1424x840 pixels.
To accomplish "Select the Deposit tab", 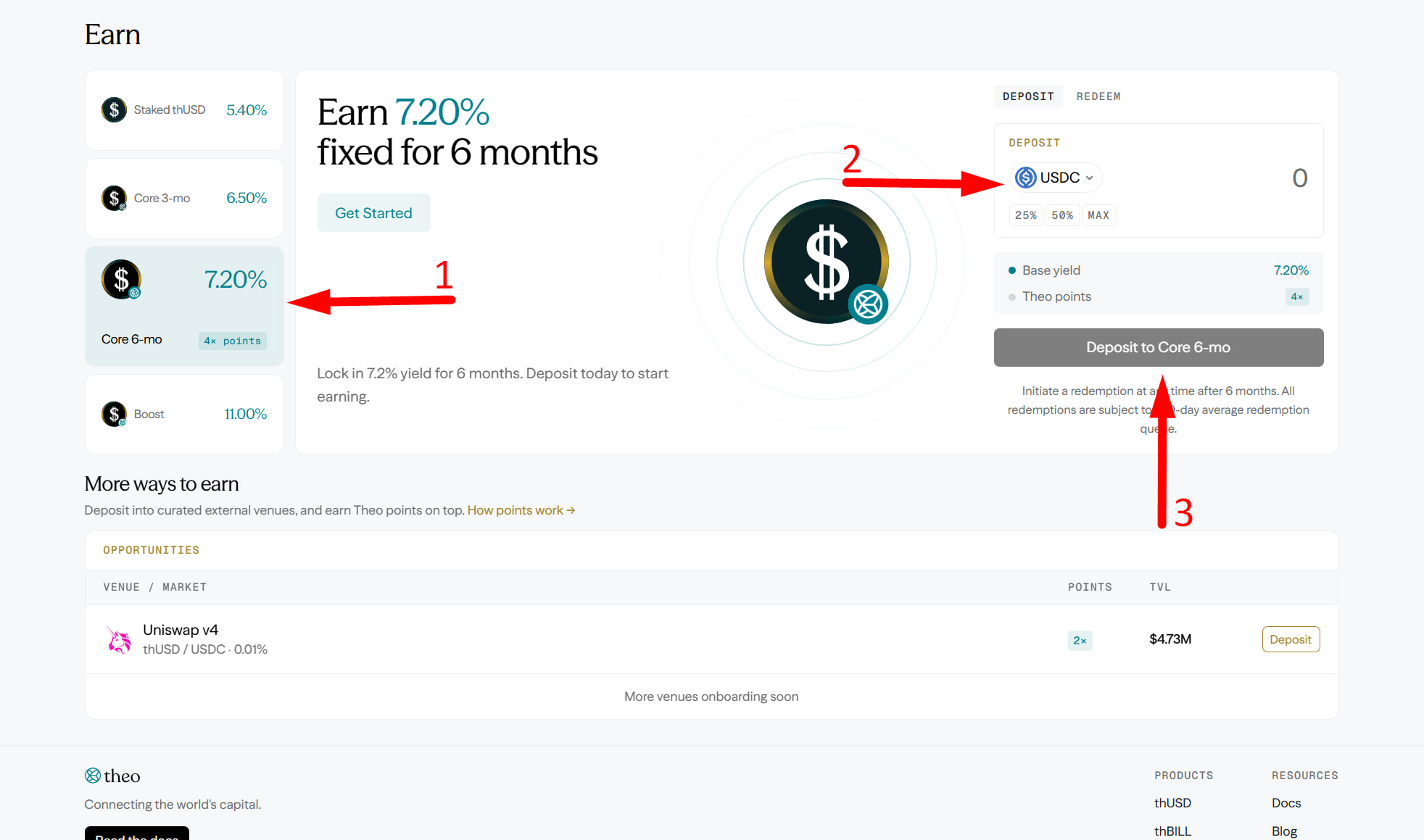I will click(x=1028, y=96).
